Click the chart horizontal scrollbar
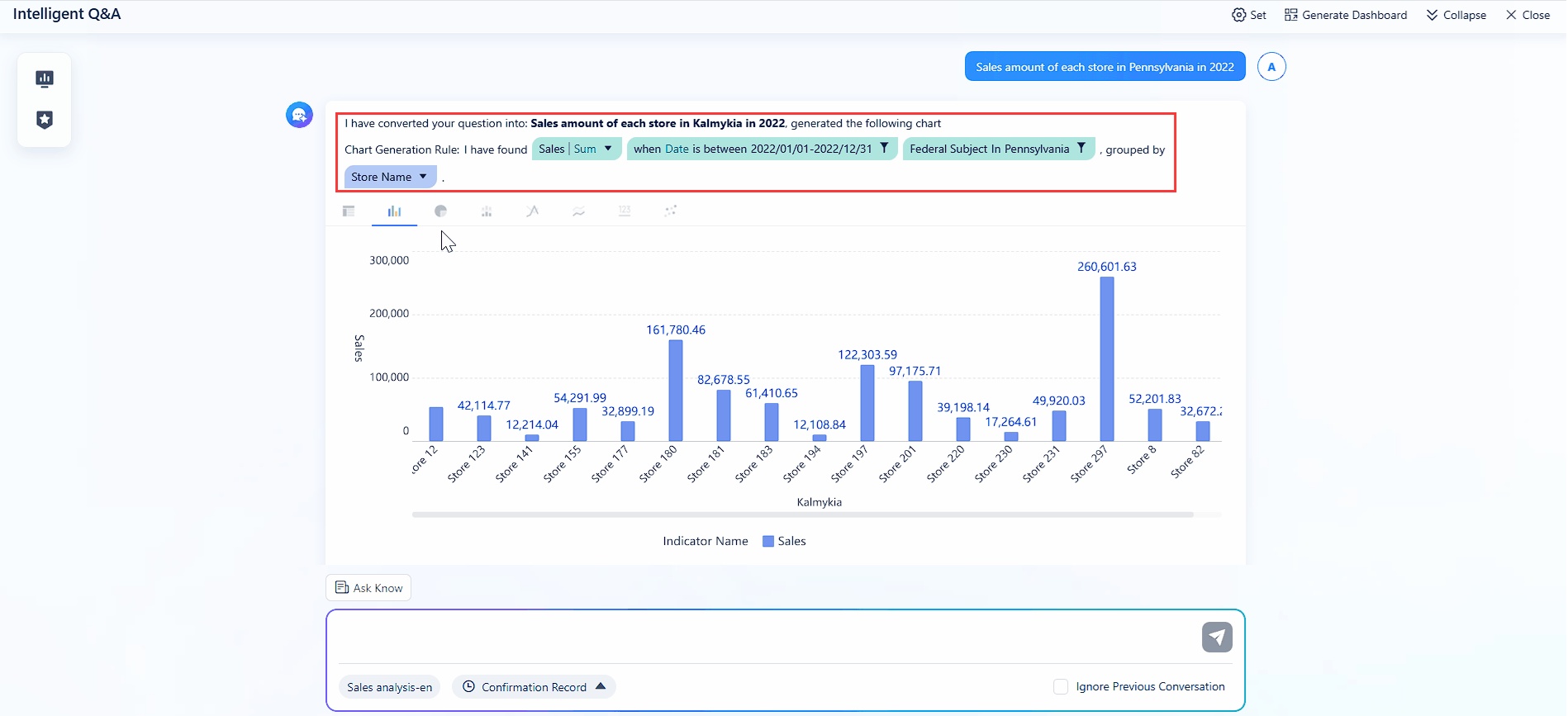Viewport: 1568px width, 716px height. (x=801, y=514)
